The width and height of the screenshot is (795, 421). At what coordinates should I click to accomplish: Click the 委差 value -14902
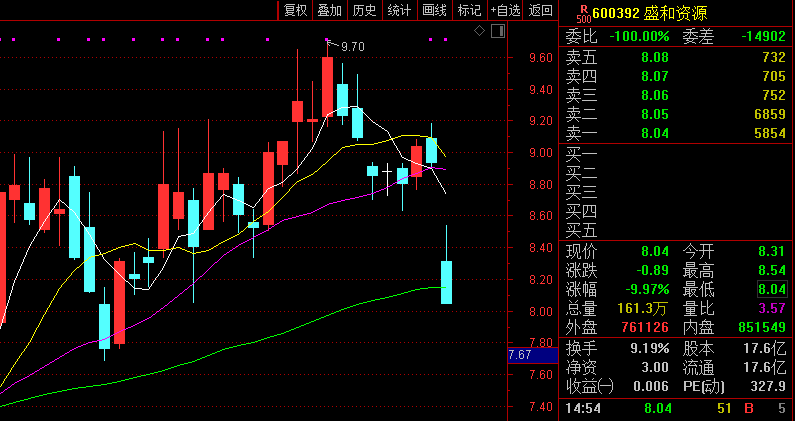763,37
